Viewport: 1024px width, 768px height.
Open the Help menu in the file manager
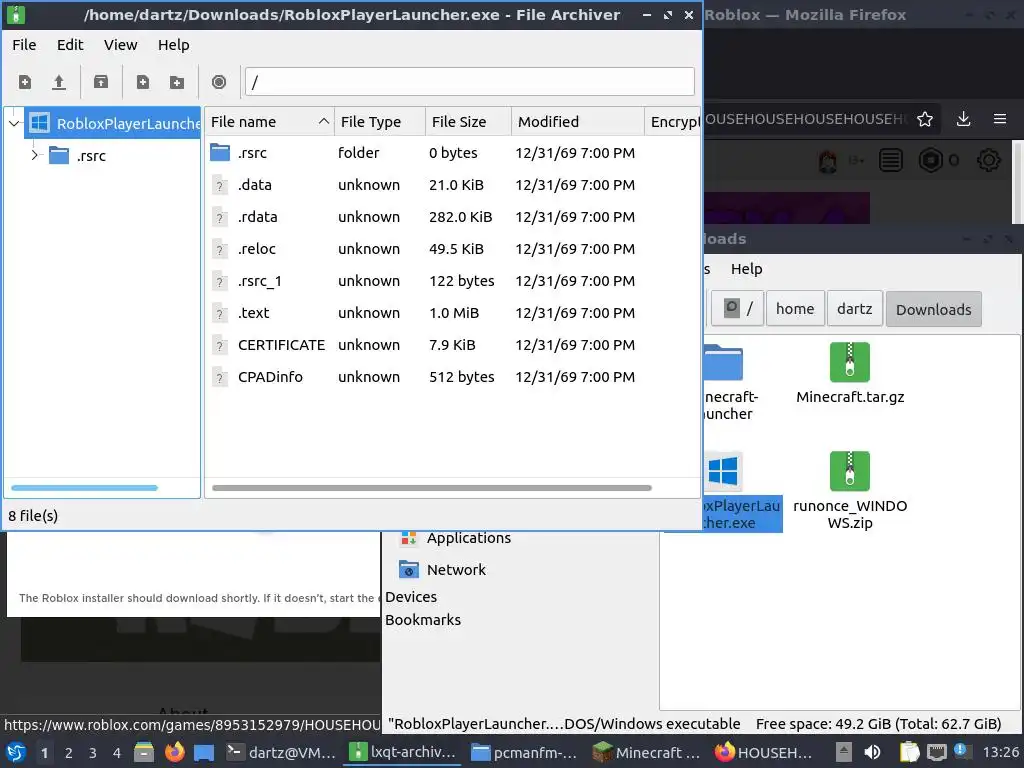tap(746, 269)
